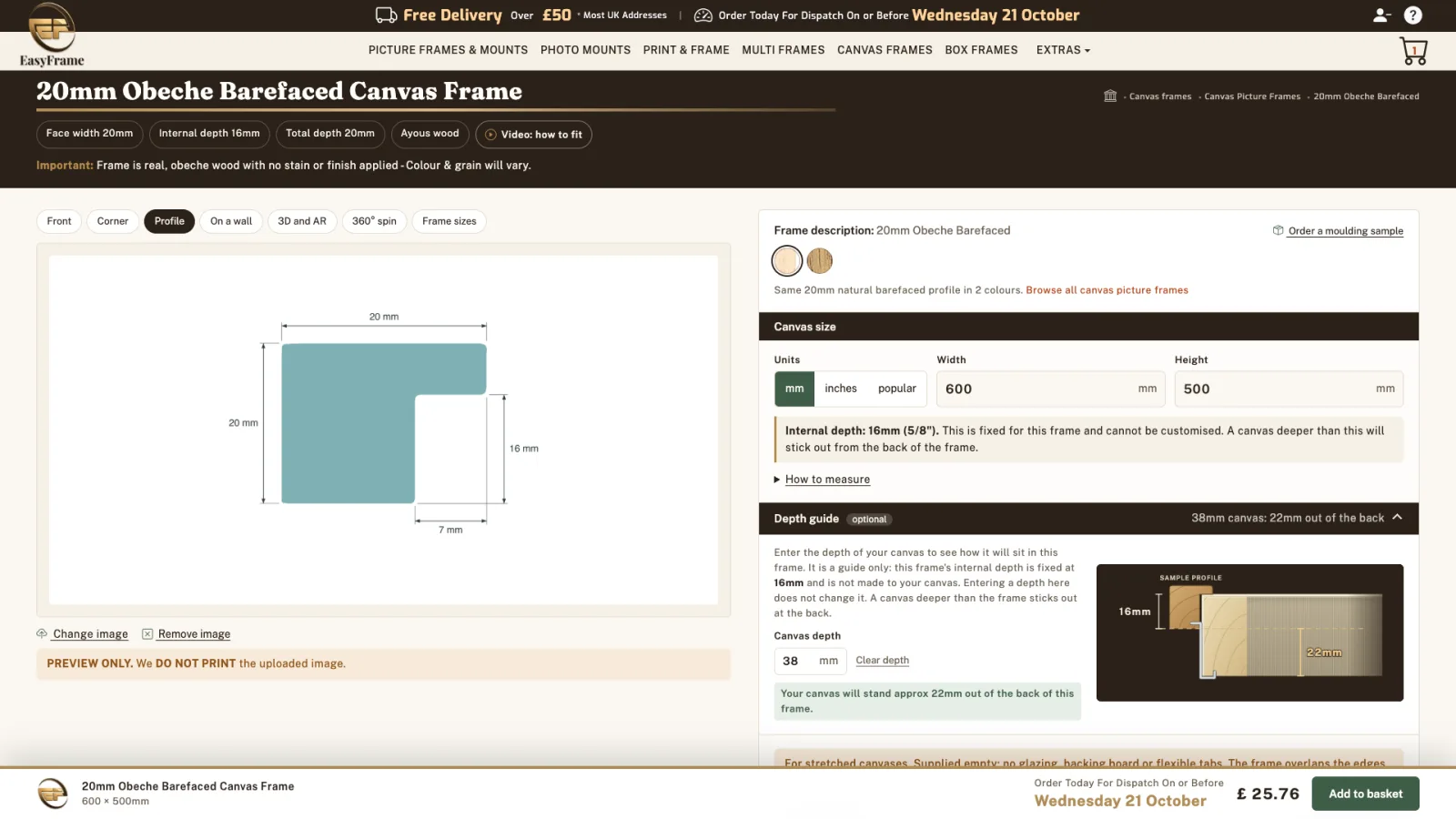Switch units to inches
The image size is (1456, 819).
[x=841, y=389]
